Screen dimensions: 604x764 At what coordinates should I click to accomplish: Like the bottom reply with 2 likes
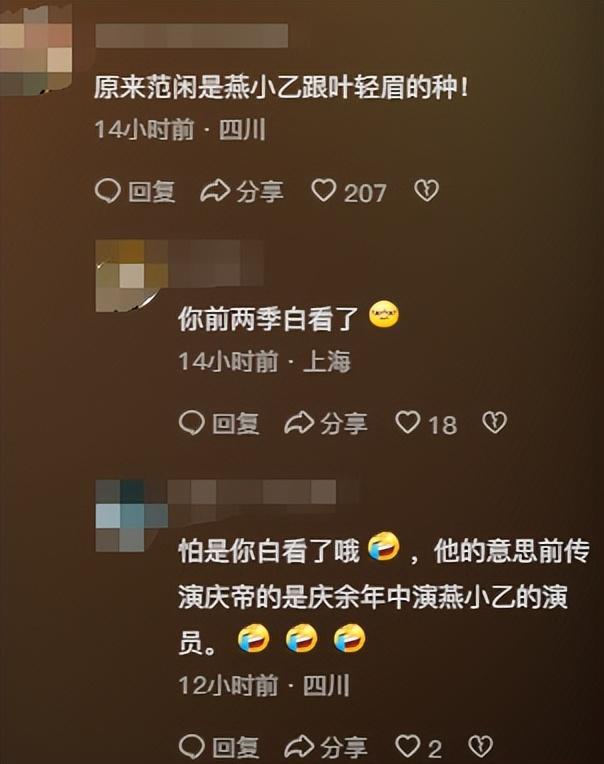pyautogui.click(x=408, y=746)
